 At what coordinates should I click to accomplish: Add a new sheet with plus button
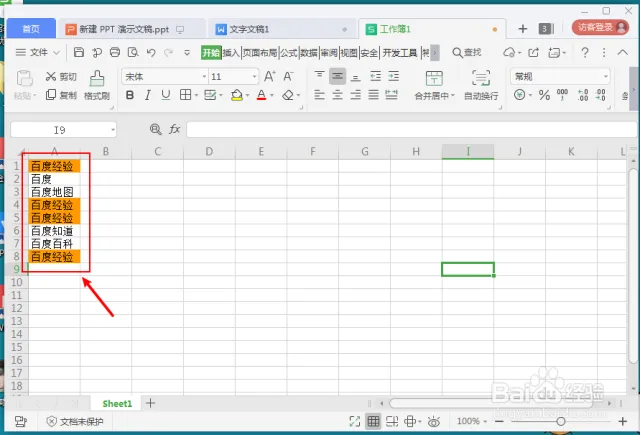[151, 403]
